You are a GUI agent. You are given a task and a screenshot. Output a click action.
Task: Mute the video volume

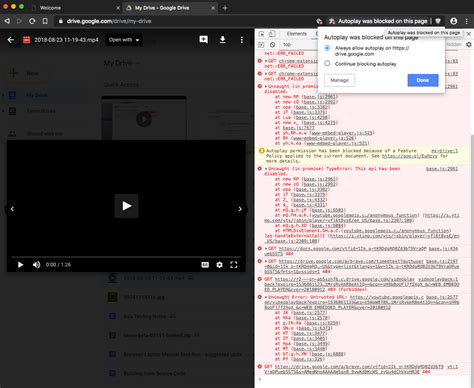pos(36,265)
